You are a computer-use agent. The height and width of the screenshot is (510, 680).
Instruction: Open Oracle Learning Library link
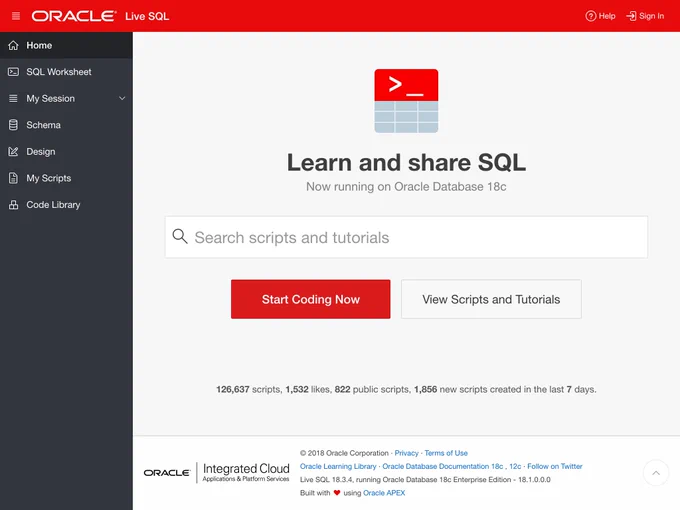(x=338, y=466)
